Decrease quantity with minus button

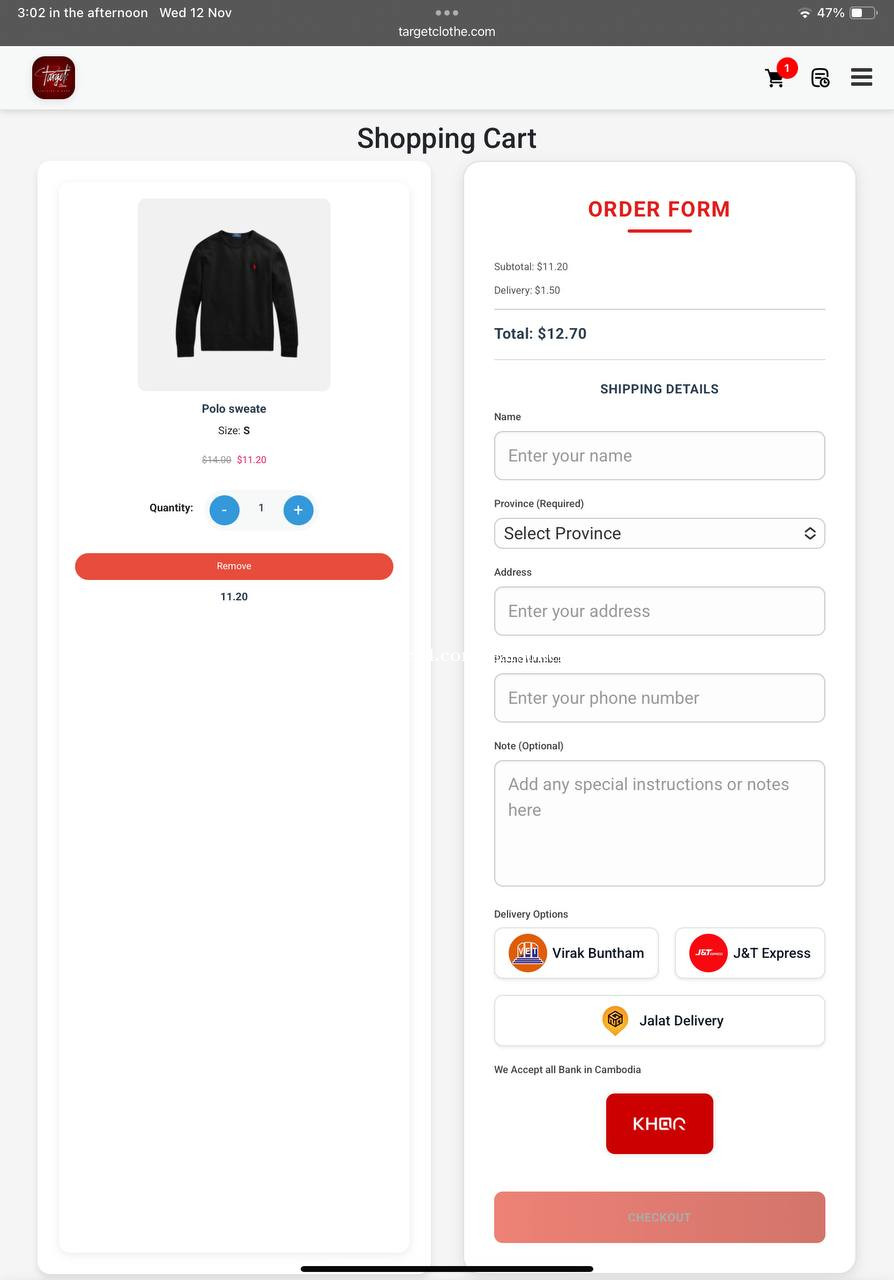(x=224, y=510)
